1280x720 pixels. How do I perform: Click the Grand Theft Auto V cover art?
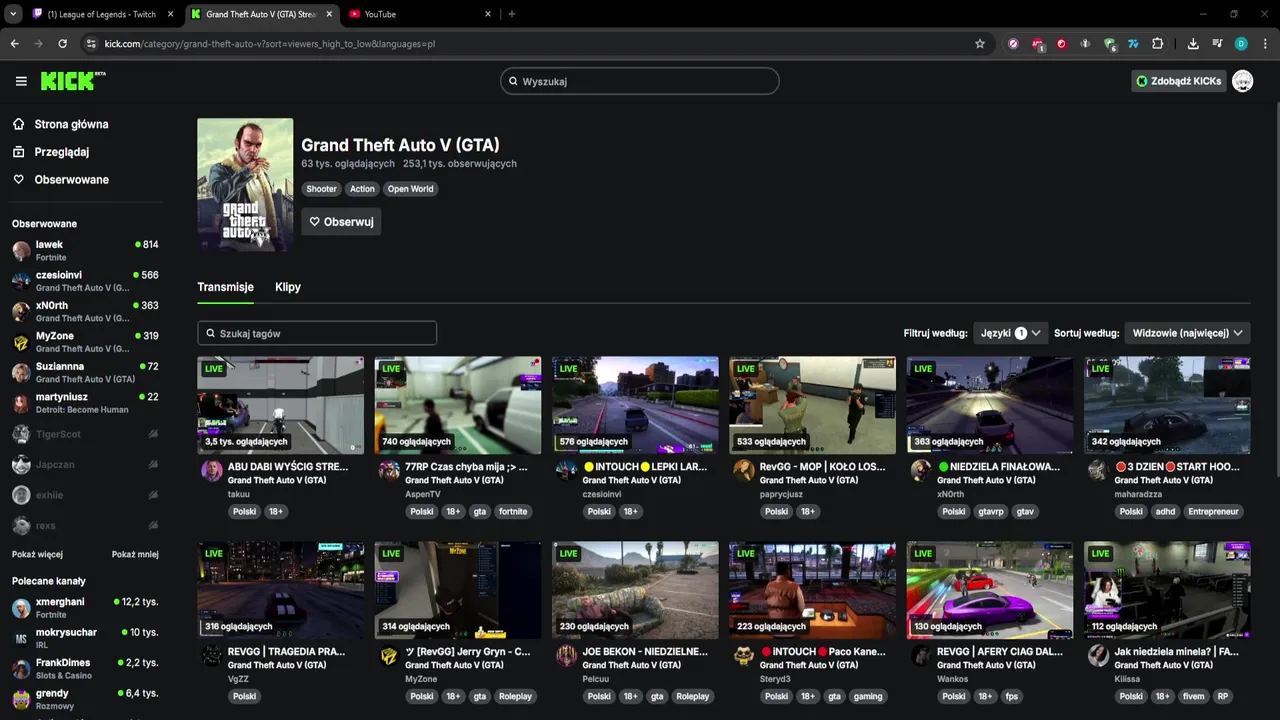point(245,185)
